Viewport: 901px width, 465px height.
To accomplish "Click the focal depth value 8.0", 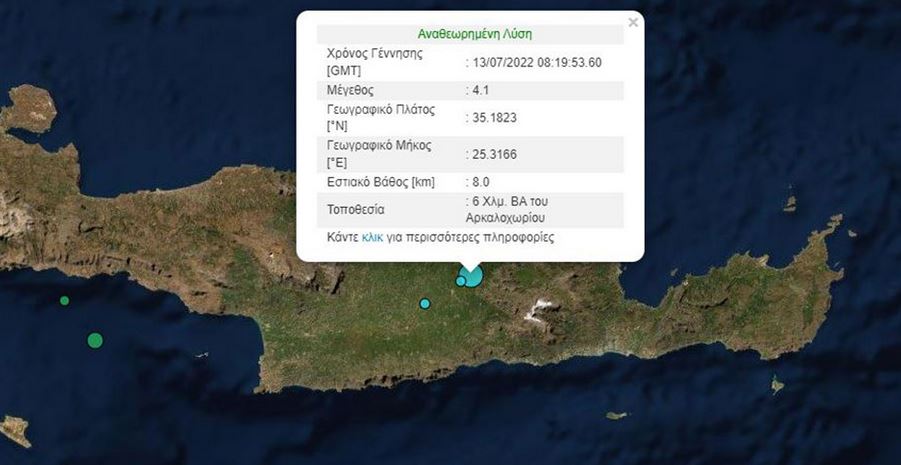I will 480,182.
